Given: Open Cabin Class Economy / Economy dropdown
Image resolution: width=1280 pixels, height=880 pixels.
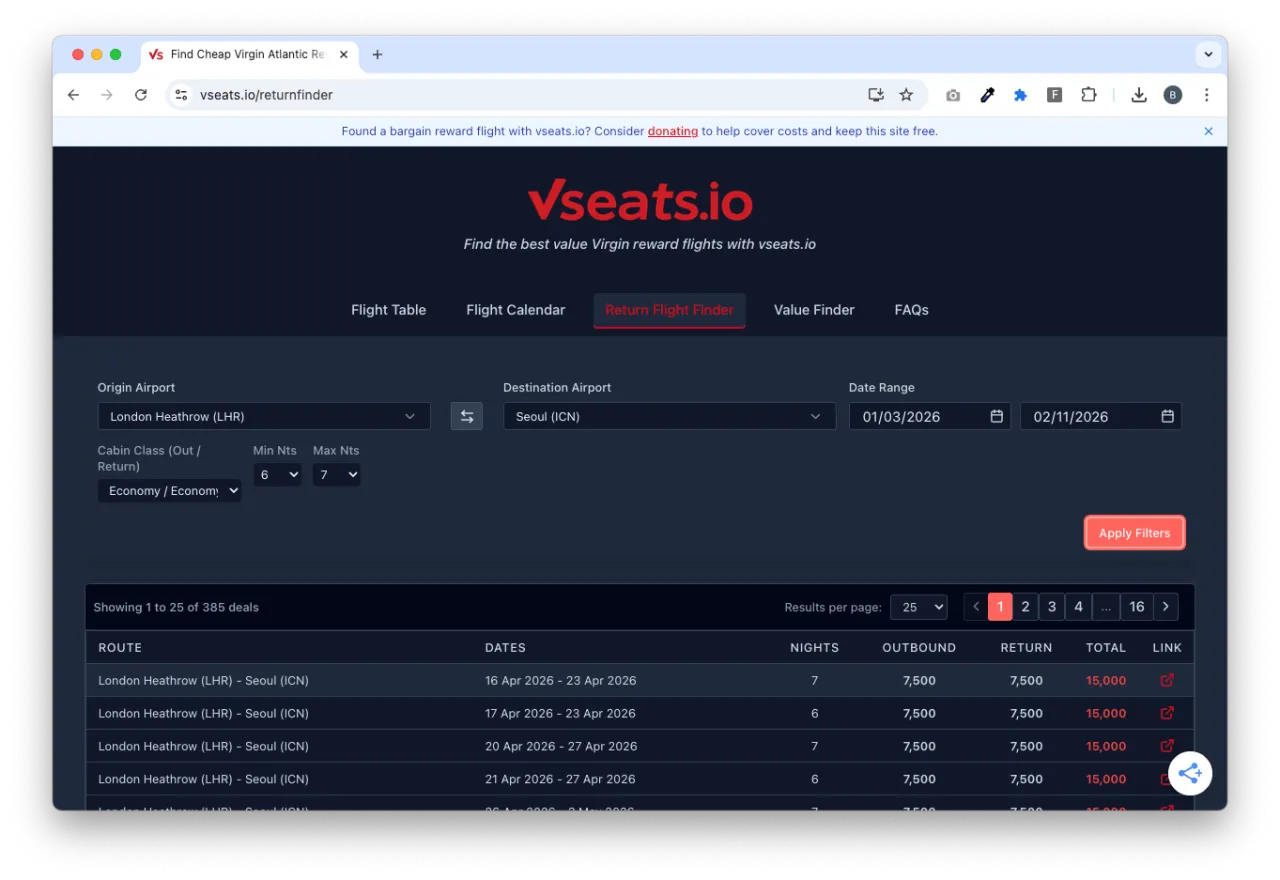Looking at the screenshot, I should (169, 491).
